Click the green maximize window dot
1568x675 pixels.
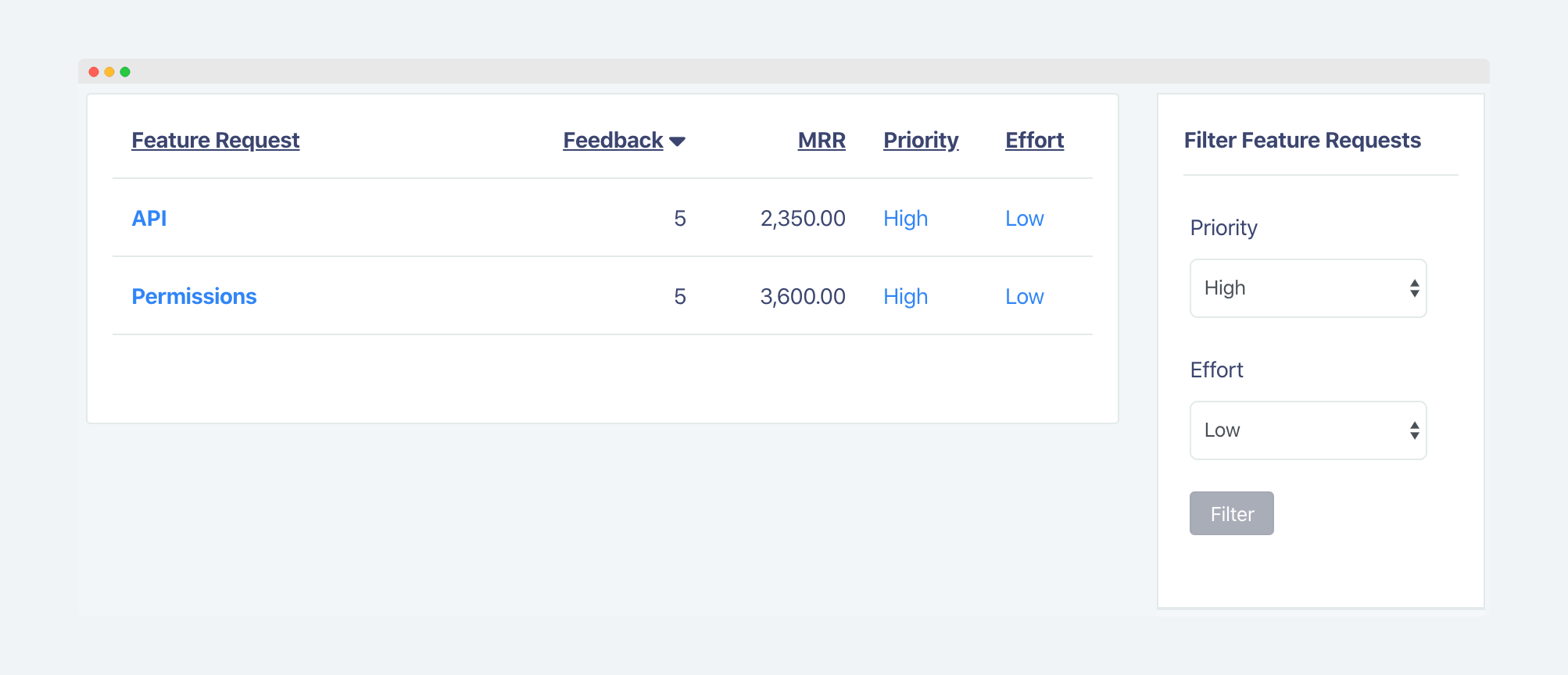(125, 72)
